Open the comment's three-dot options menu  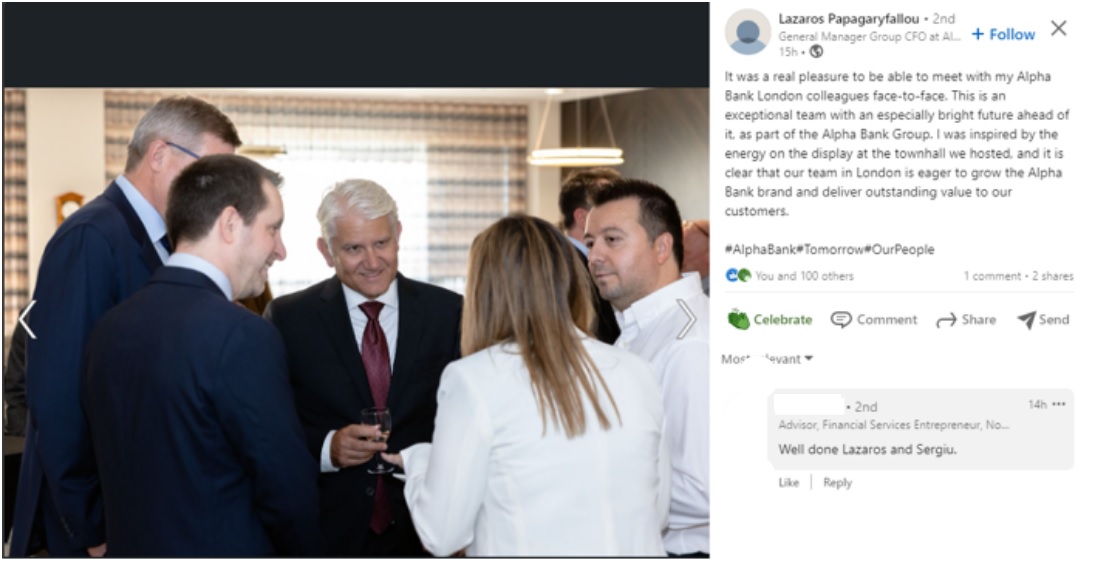pos(1058,405)
